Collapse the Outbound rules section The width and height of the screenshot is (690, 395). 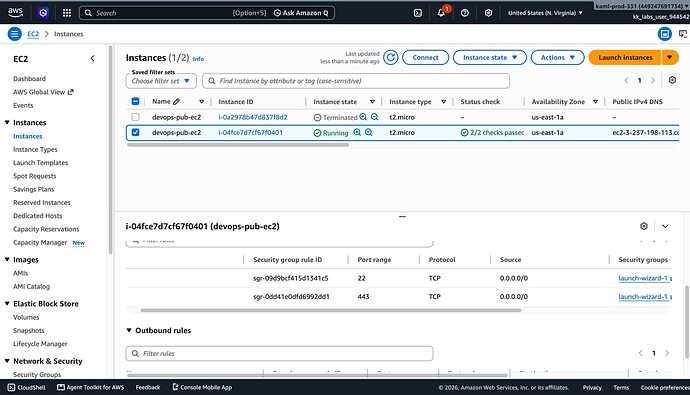(x=129, y=330)
